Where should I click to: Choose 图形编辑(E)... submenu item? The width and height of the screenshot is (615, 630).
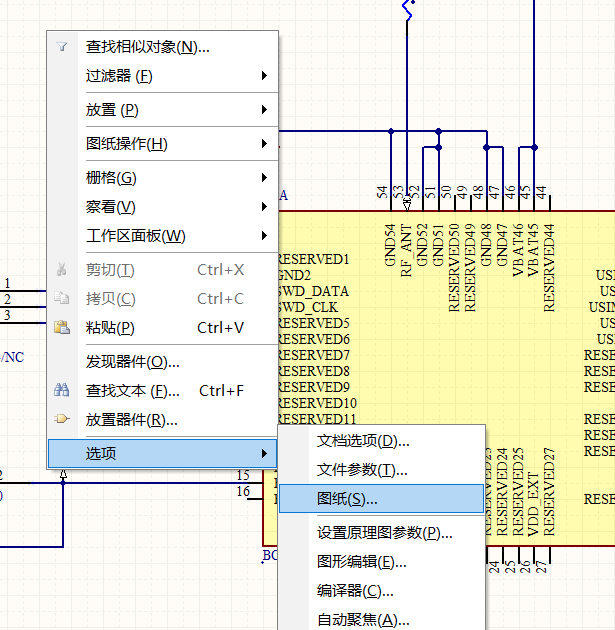[x=381, y=562]
